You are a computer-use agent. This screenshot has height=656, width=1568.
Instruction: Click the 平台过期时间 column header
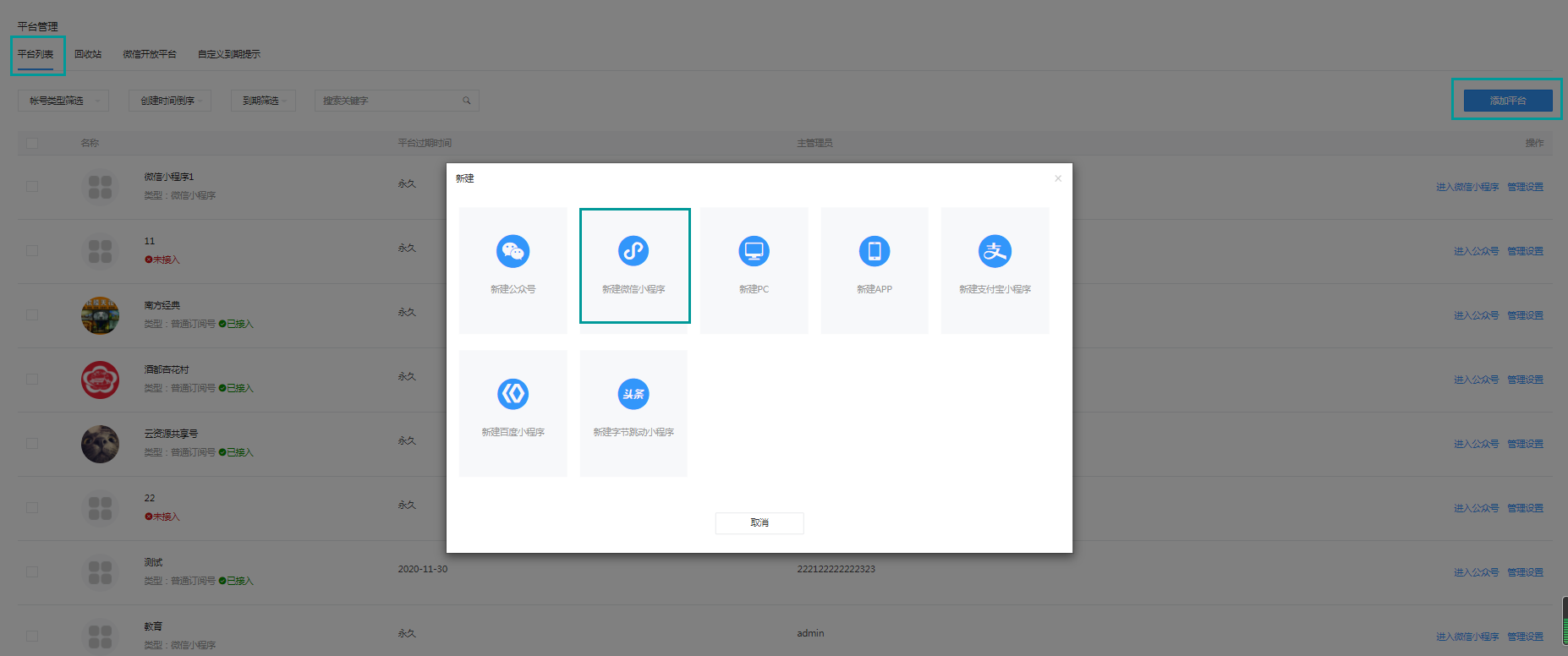(425, 143)
